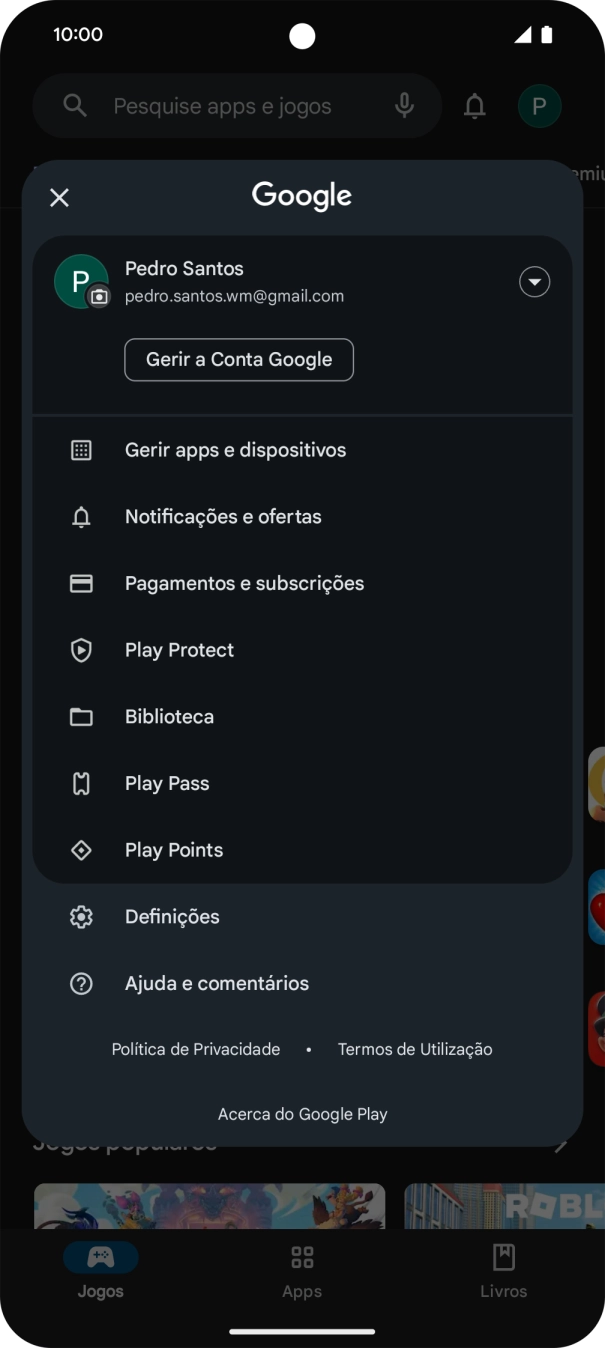Open notifications bell in search bar
Viewport: 605px width, 1348px height.
[474, 105]
